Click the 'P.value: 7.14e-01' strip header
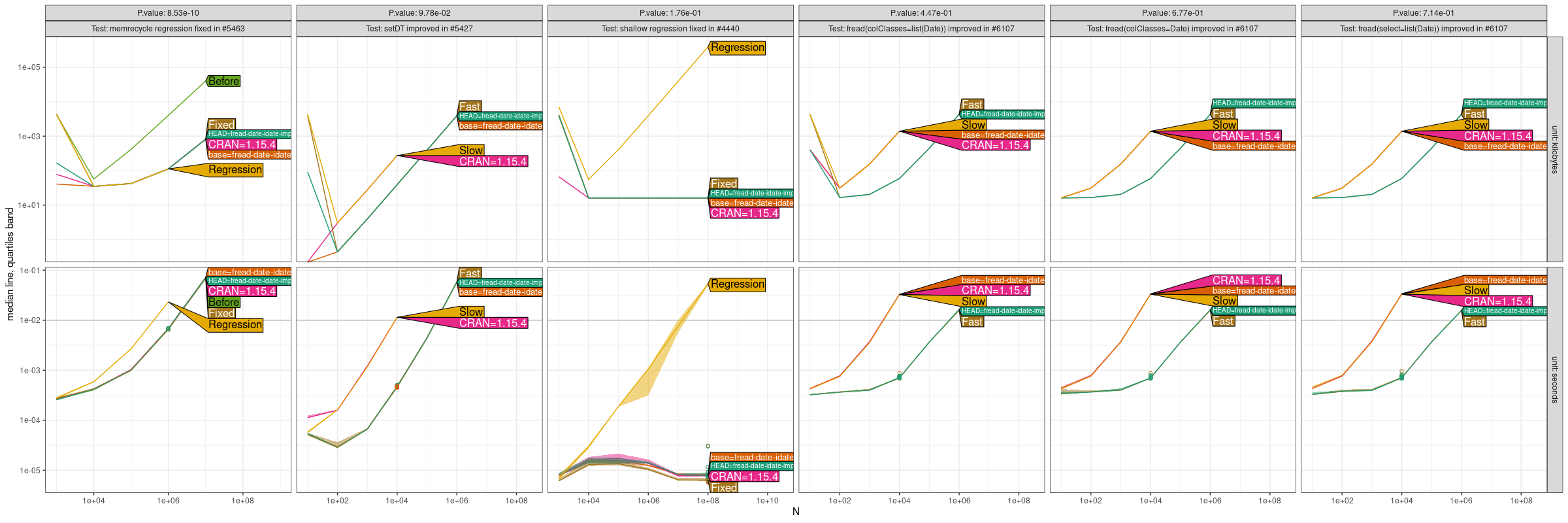Screen dimensions: 1568x523 (x=1424, y=13)
